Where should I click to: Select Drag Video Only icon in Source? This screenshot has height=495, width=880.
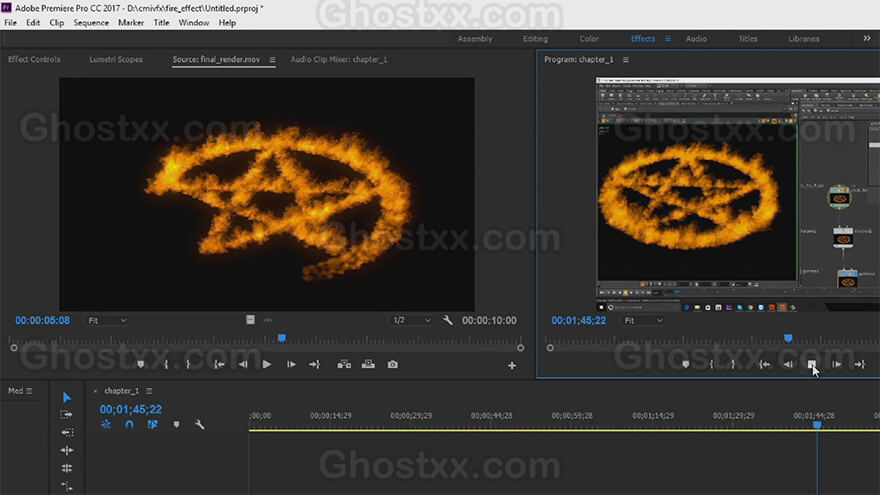[x=250, y=320]
